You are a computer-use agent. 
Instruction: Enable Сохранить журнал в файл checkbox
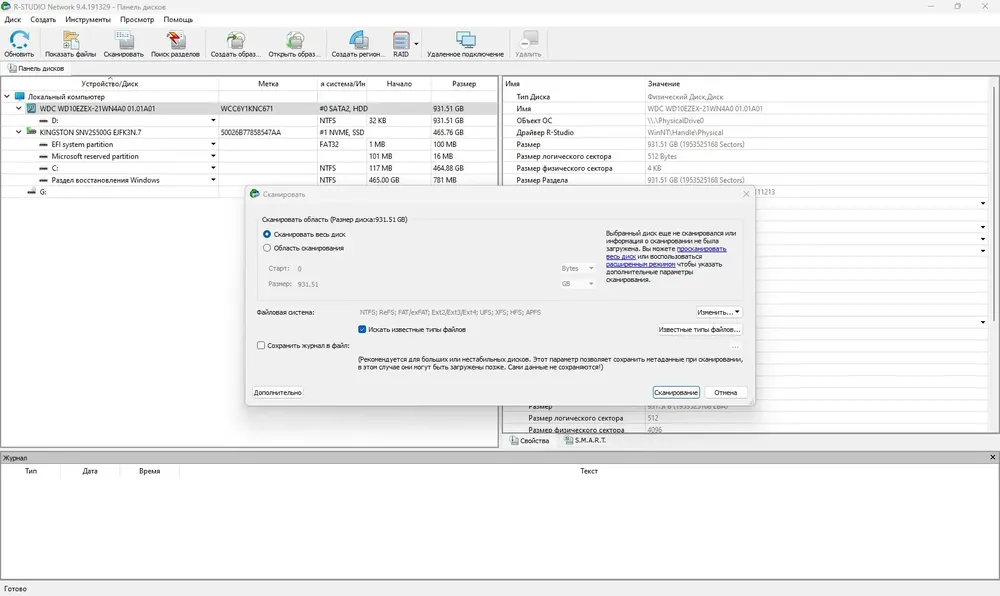tap(261, 345)
